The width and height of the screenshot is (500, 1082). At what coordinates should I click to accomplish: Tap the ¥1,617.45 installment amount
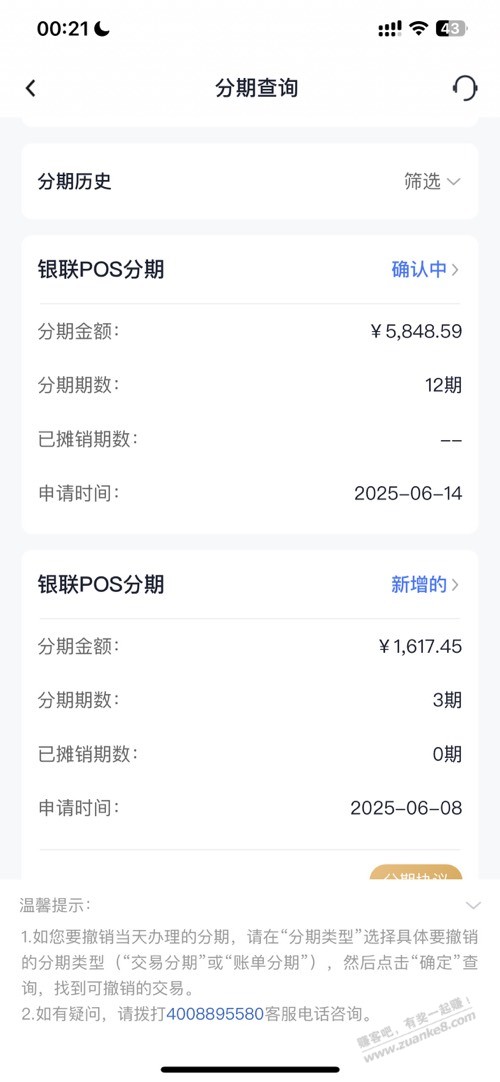[420, 647]
